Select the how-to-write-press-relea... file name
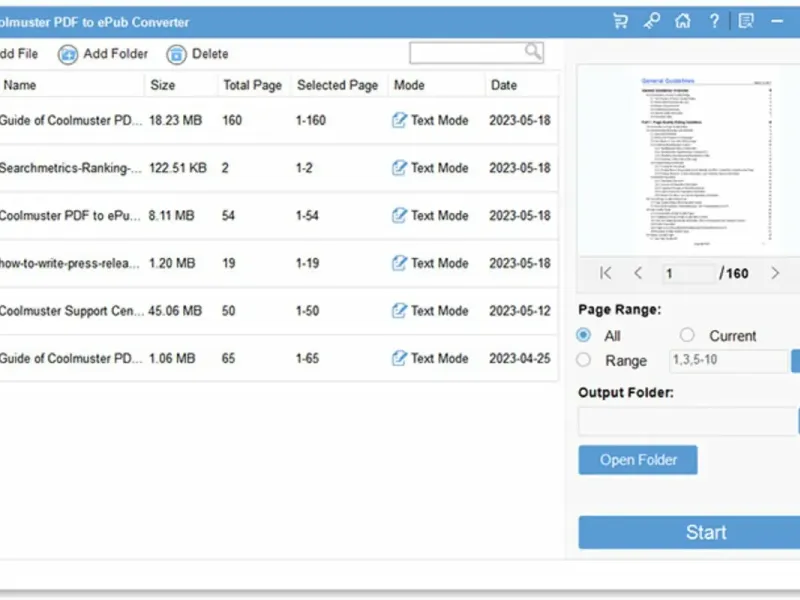The height and width of the screenshot is (600, 800). click(x=69, y=263)
